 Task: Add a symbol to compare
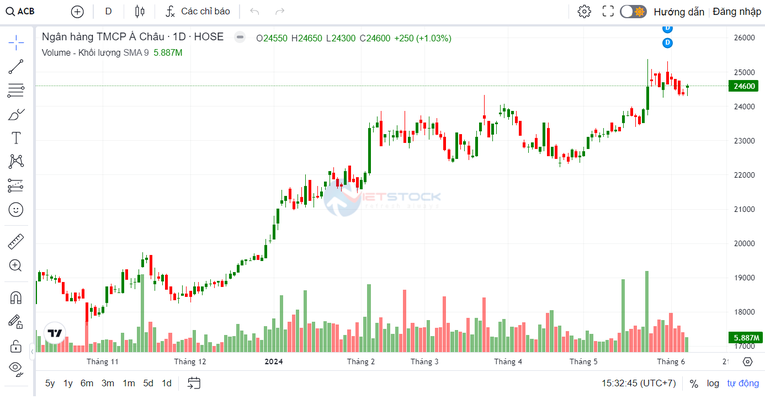77,12
